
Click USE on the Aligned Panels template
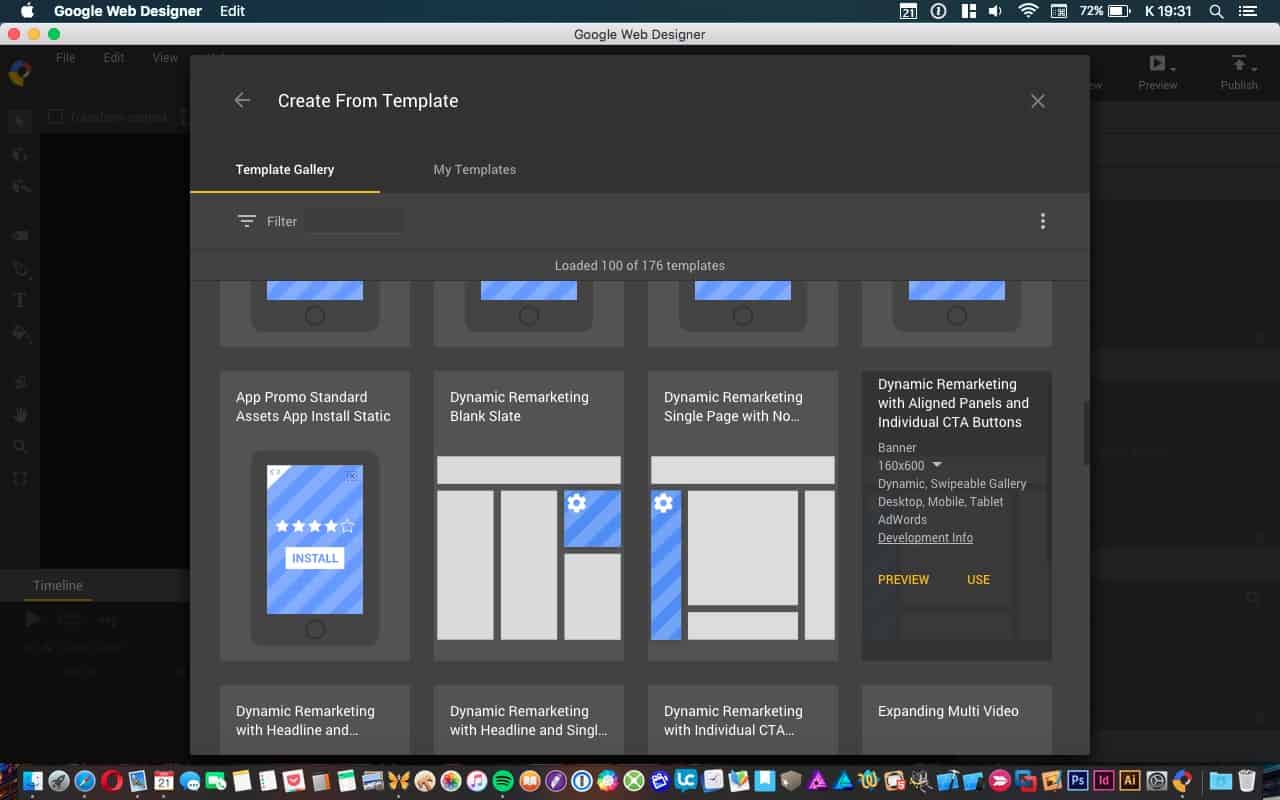(979, 580)
